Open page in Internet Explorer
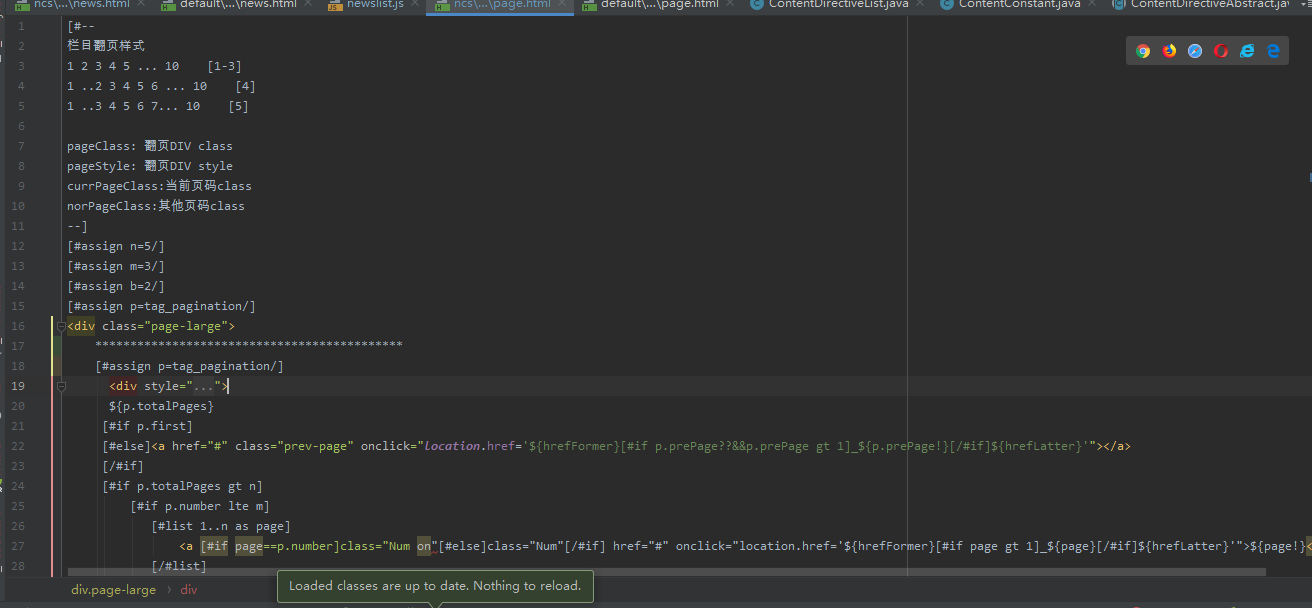This screenshot has height=608, width=1312. point(1247,51)
